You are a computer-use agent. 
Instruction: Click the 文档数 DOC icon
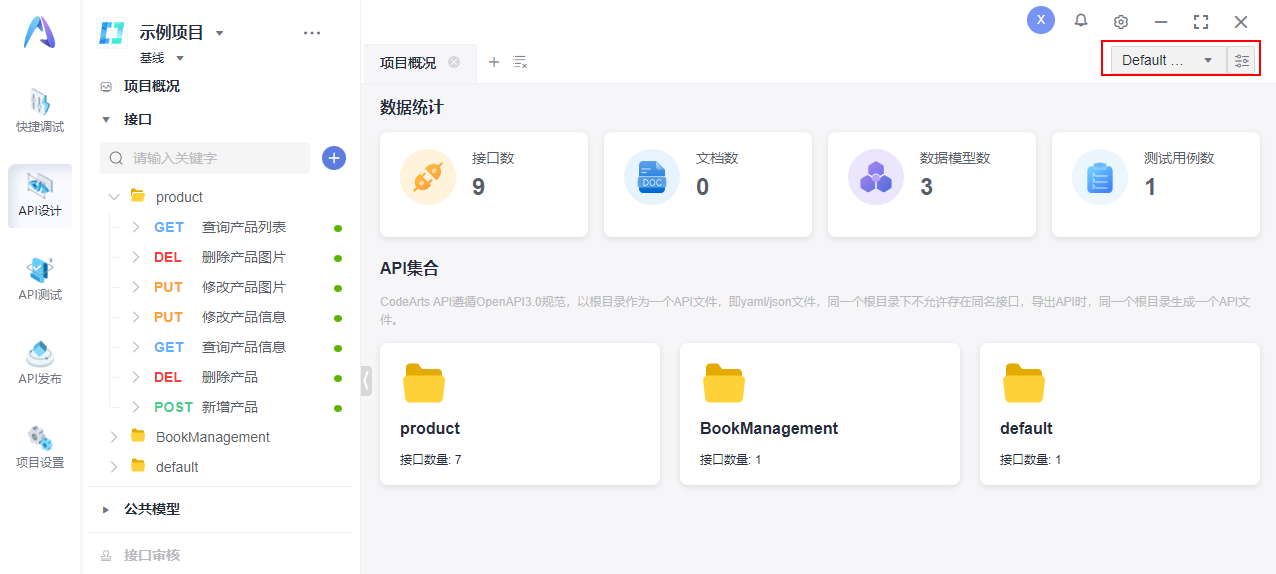(652, 177)
